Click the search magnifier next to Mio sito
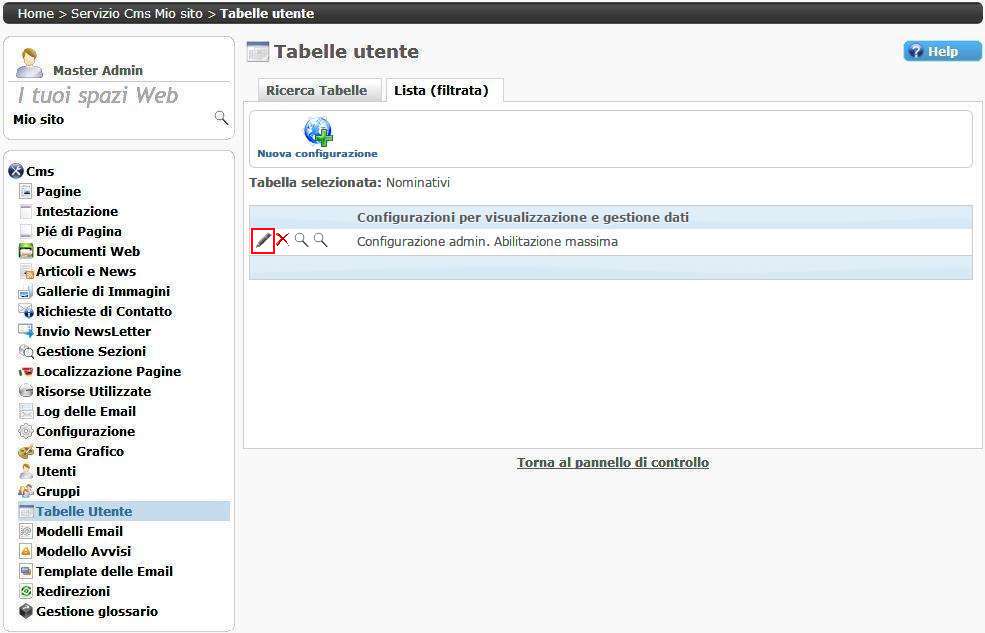Screen dimensions: 985x633 (x=221, y=119)
